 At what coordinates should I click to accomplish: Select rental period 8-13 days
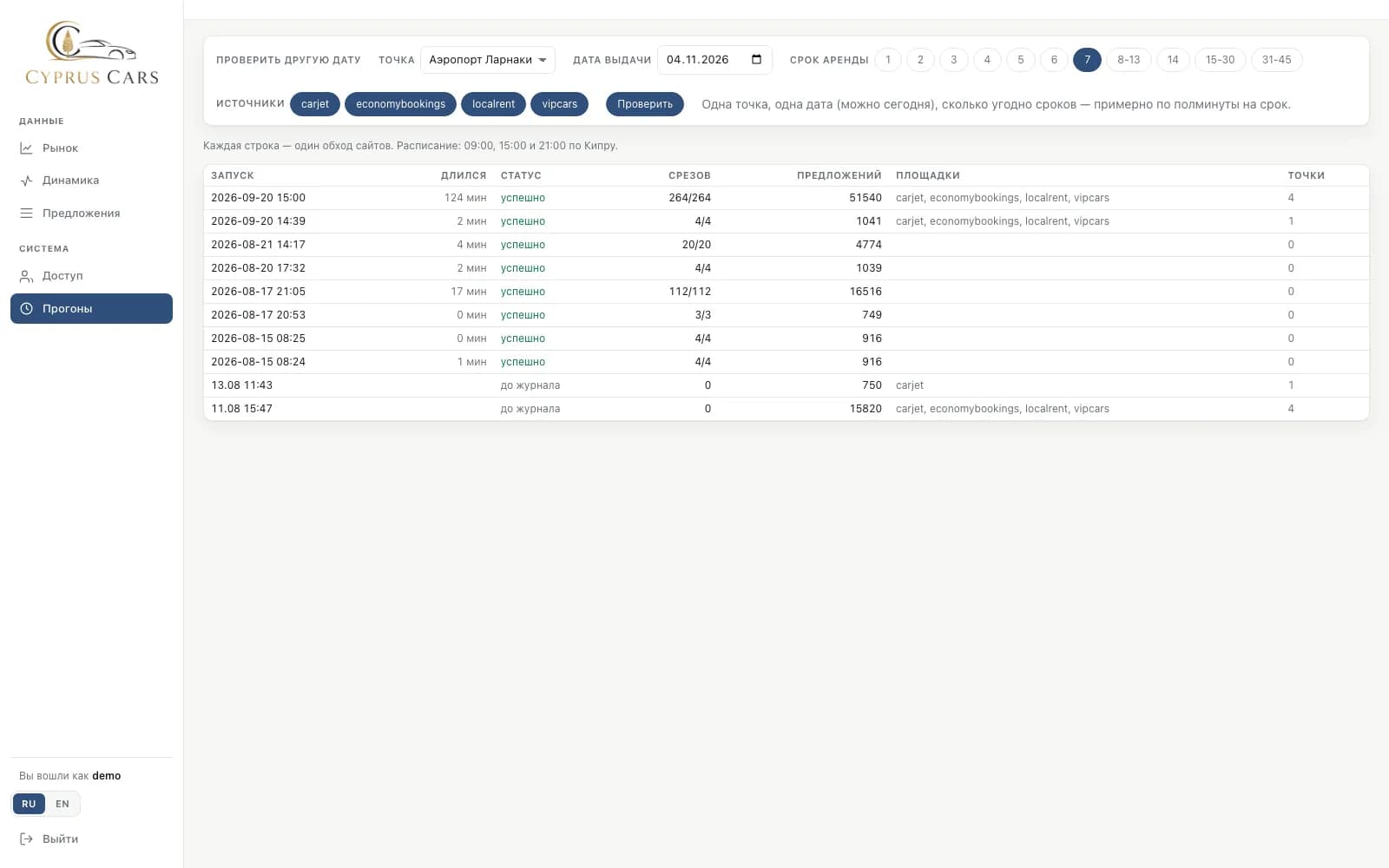[1129, 60]
